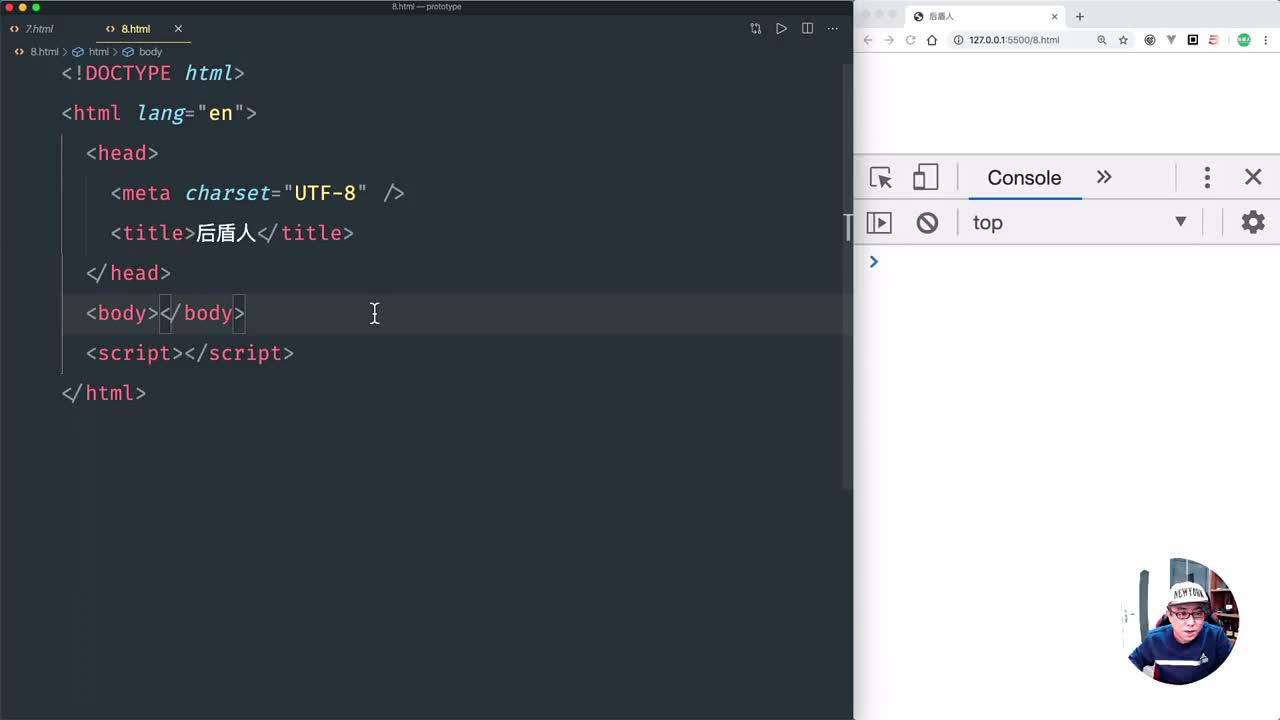The width and height of the screenshot is (1280, 720).
Task: Open the spiral circular browser extension icon
Action: [x=1149, y=40]
